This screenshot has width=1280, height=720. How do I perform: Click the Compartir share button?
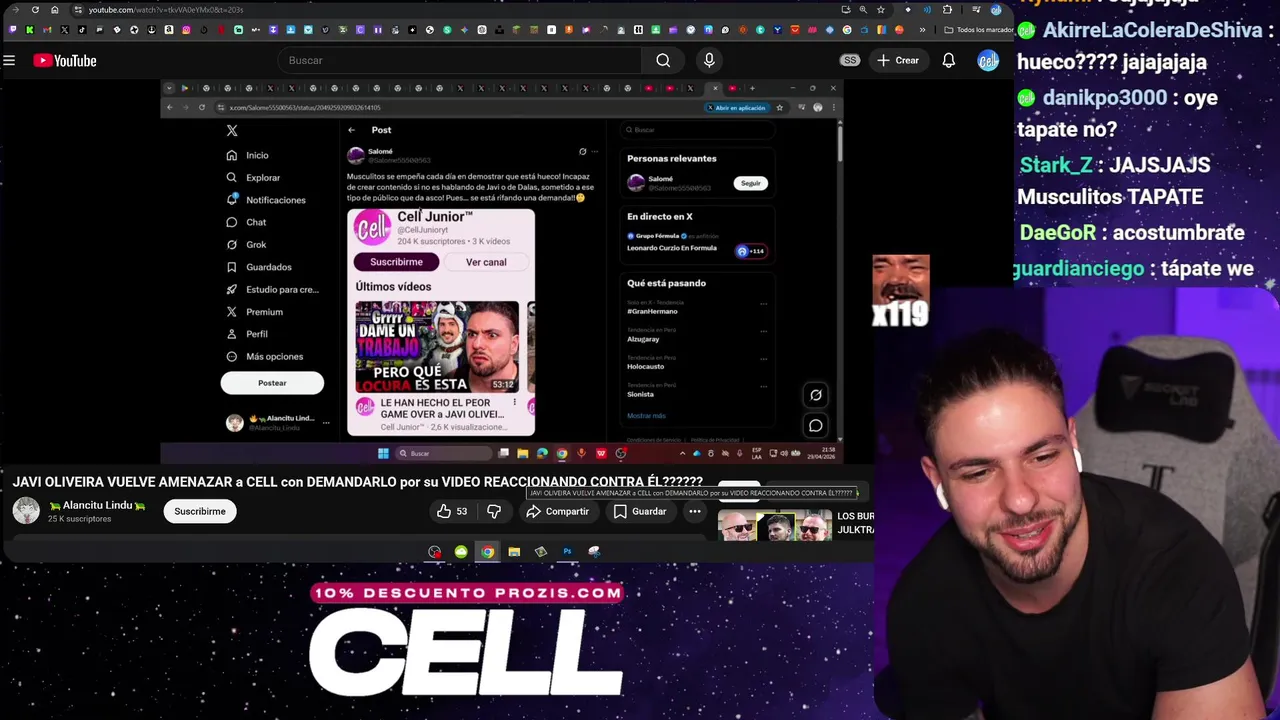(557, 511)
